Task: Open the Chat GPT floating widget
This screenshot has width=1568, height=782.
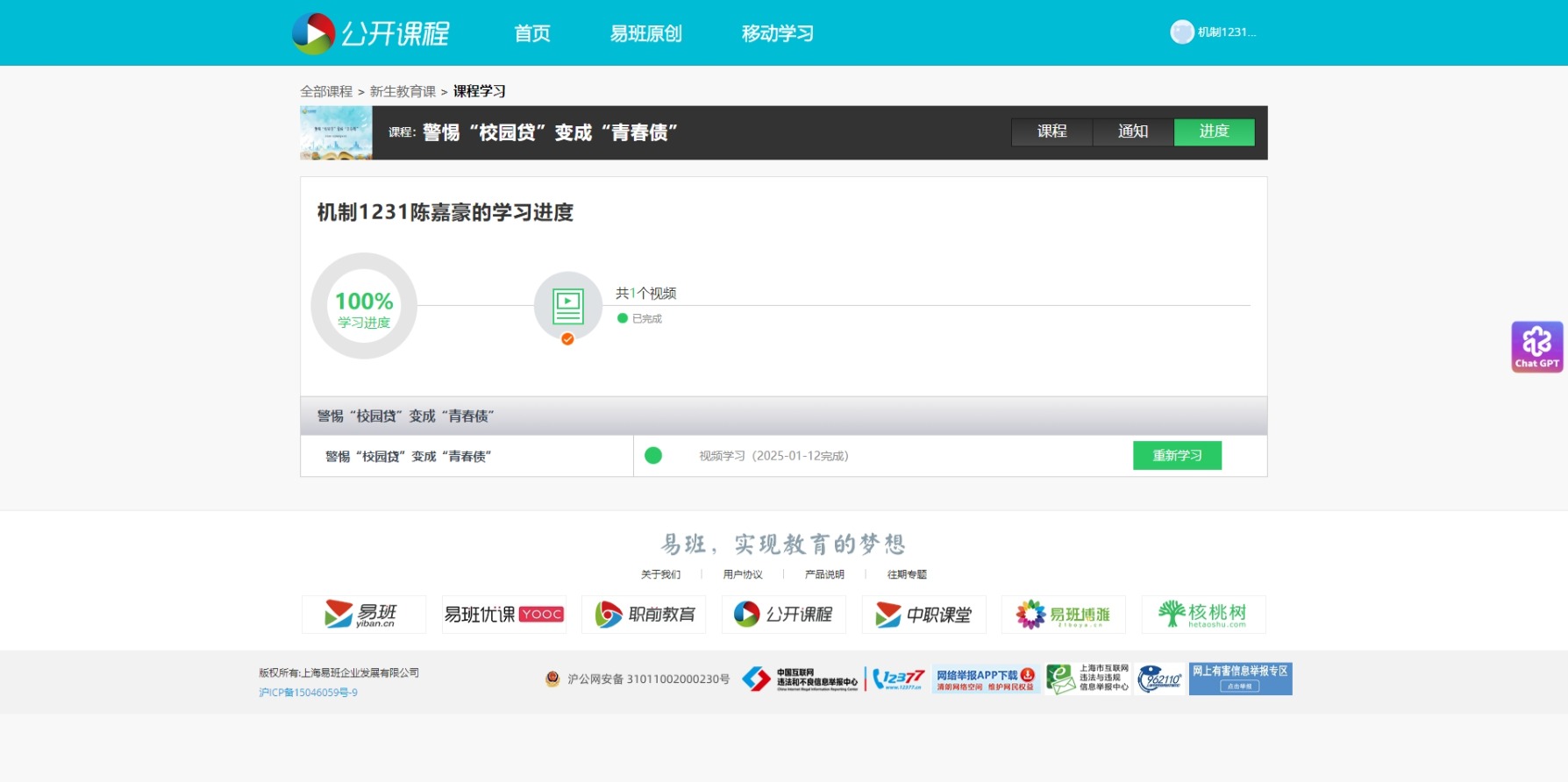Action: (x=1536, y=347)
